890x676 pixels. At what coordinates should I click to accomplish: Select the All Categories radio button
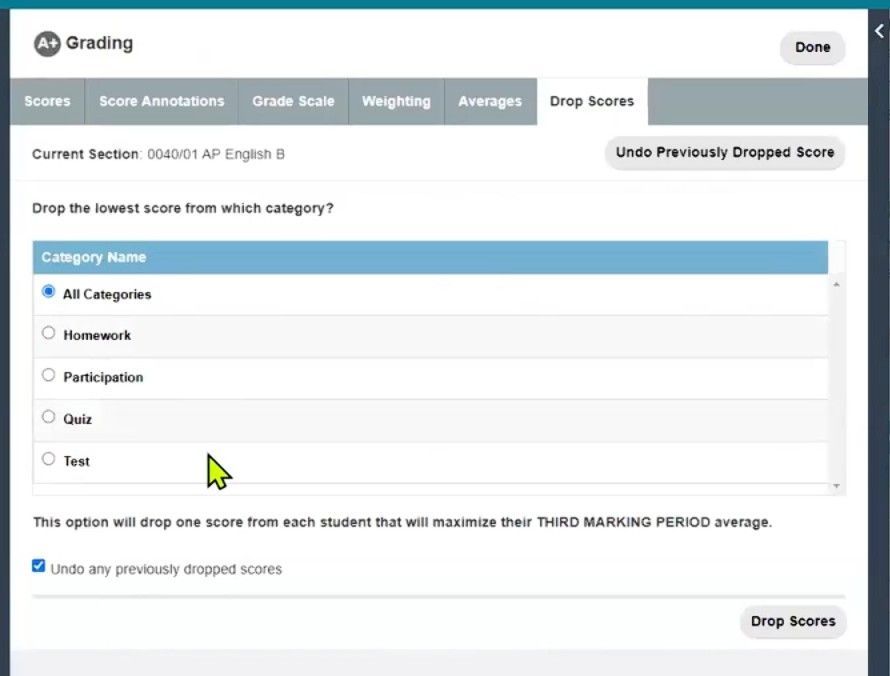(48, 290)
